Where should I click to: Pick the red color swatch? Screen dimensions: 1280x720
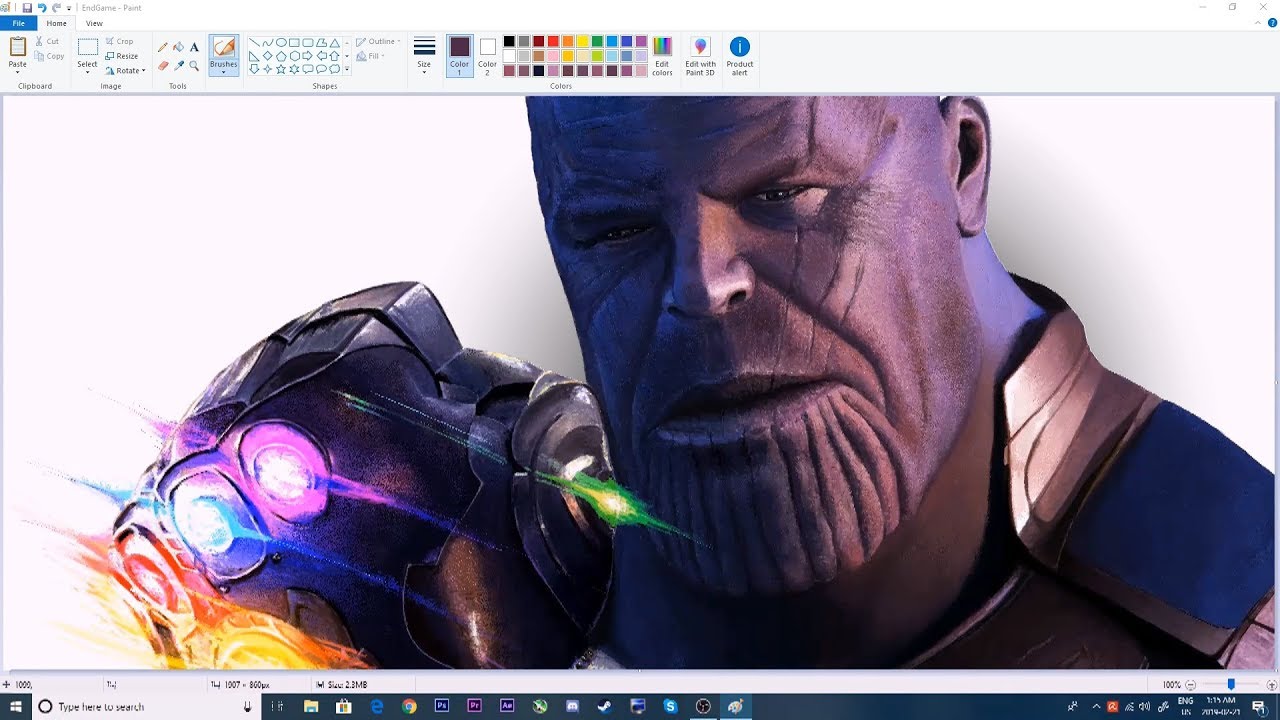point(553,41)
